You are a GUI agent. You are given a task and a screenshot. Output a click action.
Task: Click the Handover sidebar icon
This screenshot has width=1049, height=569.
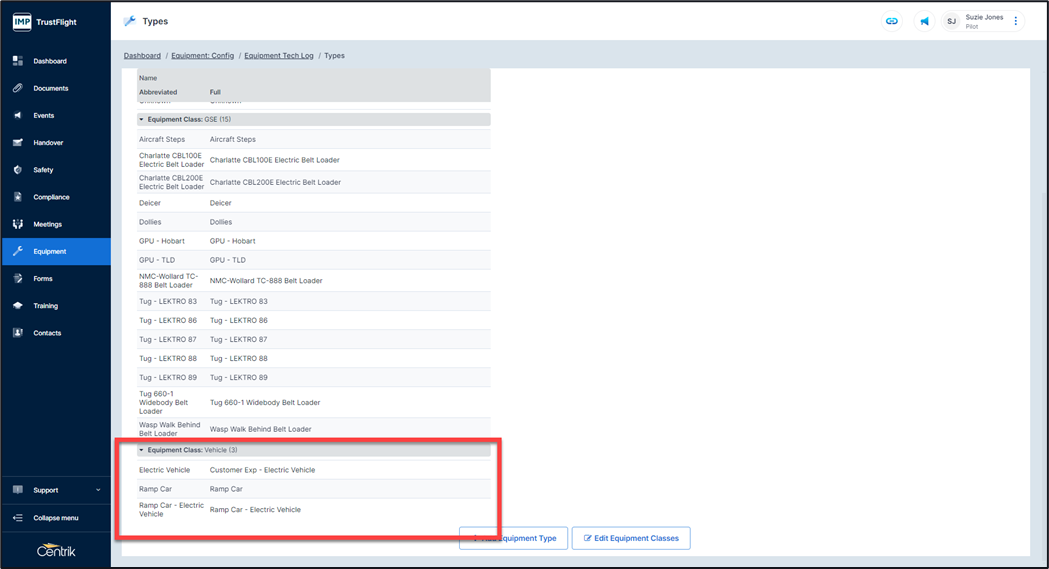[x=18, y=142]
